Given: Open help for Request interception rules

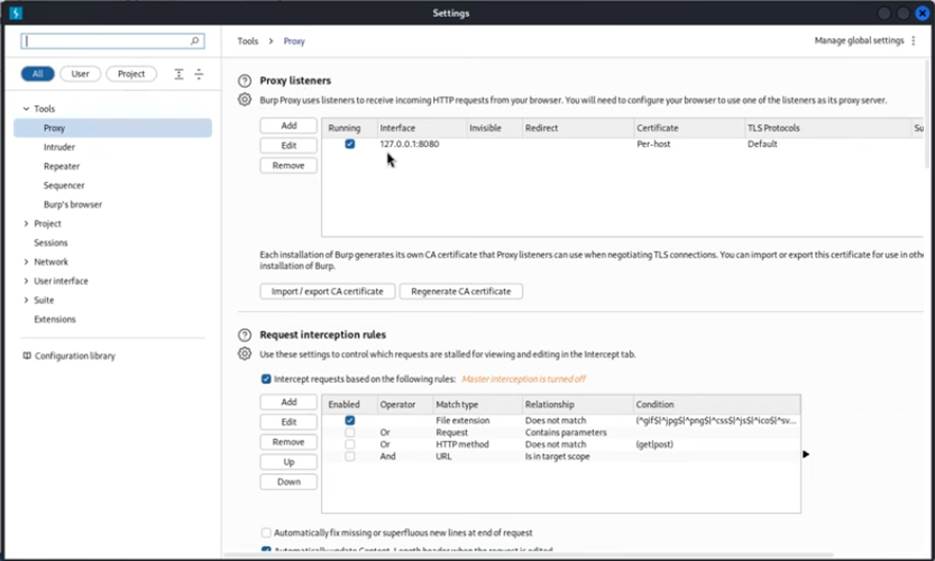Looking at the screenshot, I should [x=244, y=335].
